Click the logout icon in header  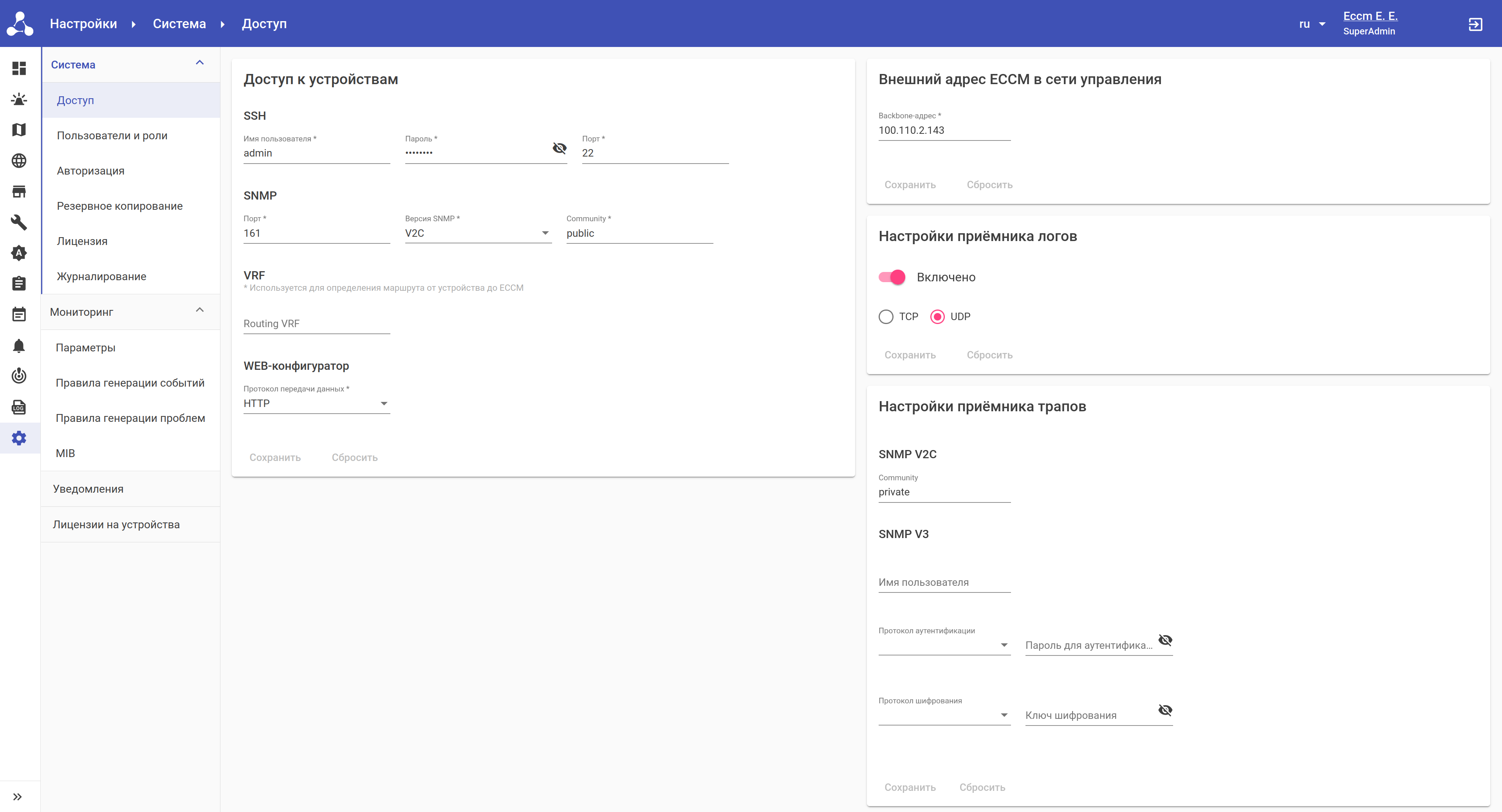click(x=1475, y=25)
